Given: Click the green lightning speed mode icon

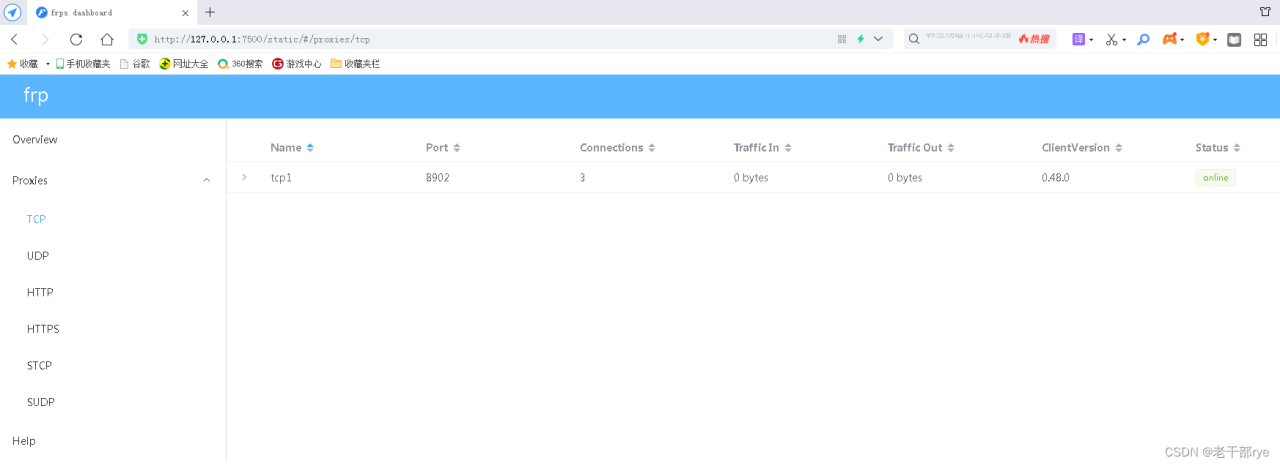Looking at the screenshot, I should click(860, 39).
